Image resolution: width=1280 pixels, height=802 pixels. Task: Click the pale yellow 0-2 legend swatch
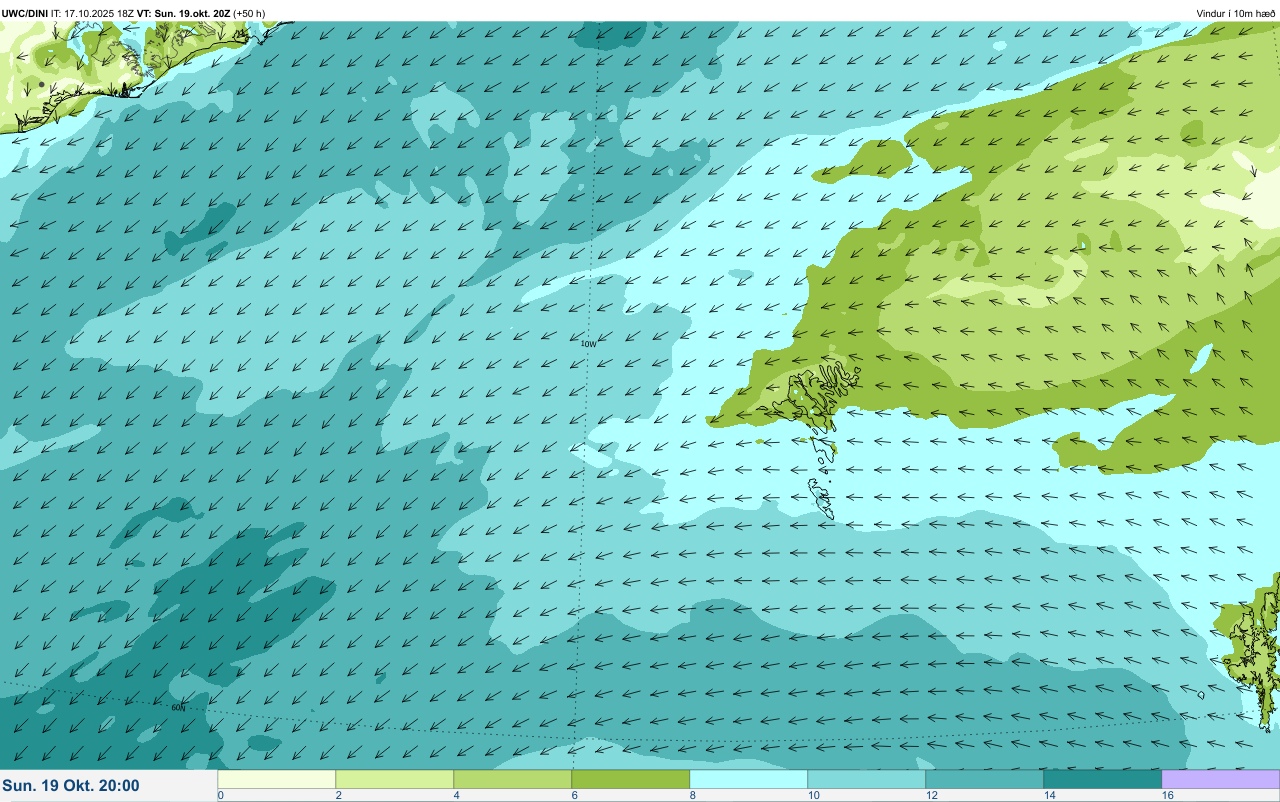pyautogui.click(x=277, y=779)
